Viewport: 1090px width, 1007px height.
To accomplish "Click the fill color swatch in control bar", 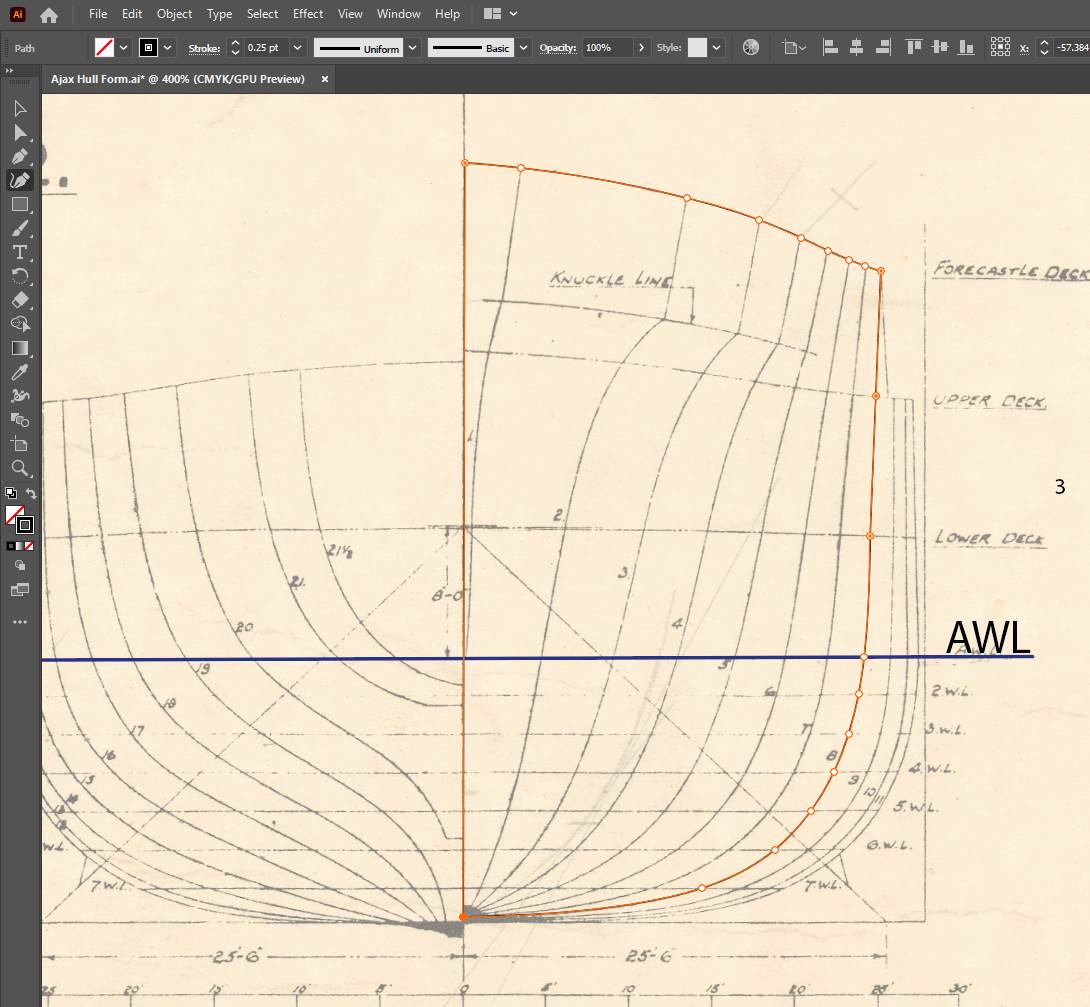I will (x=104, y=47).
